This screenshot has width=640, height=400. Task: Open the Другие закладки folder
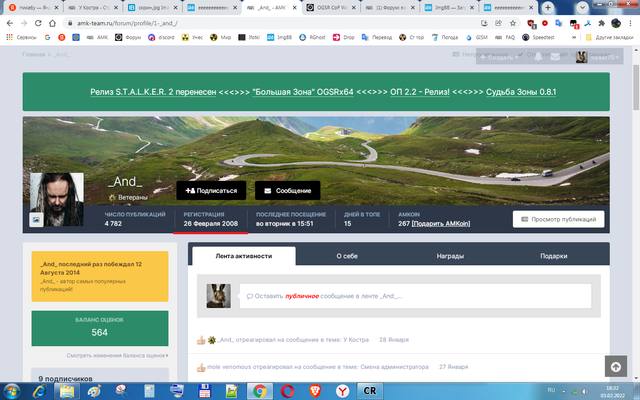point(609,37)
